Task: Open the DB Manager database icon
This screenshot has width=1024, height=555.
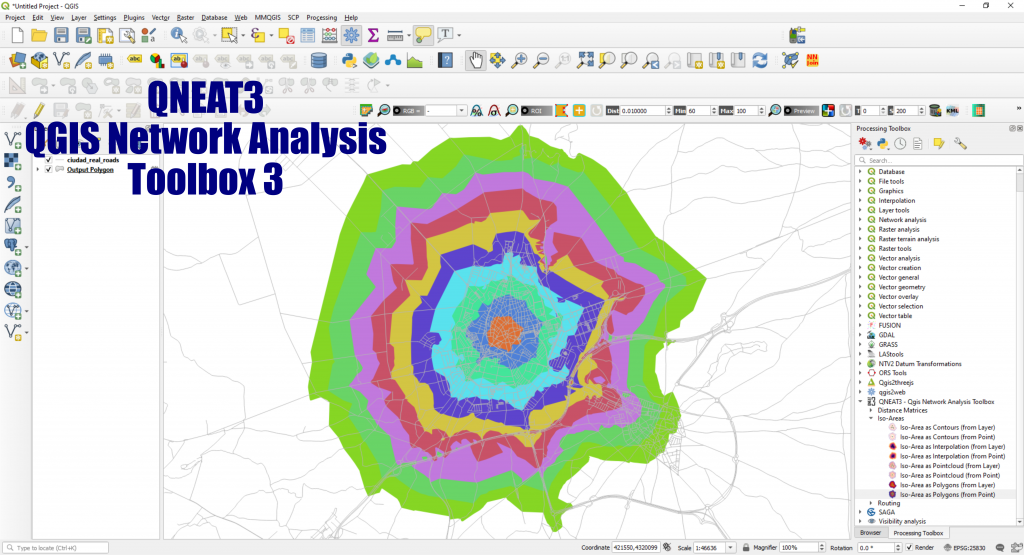Action: (319, 61)
